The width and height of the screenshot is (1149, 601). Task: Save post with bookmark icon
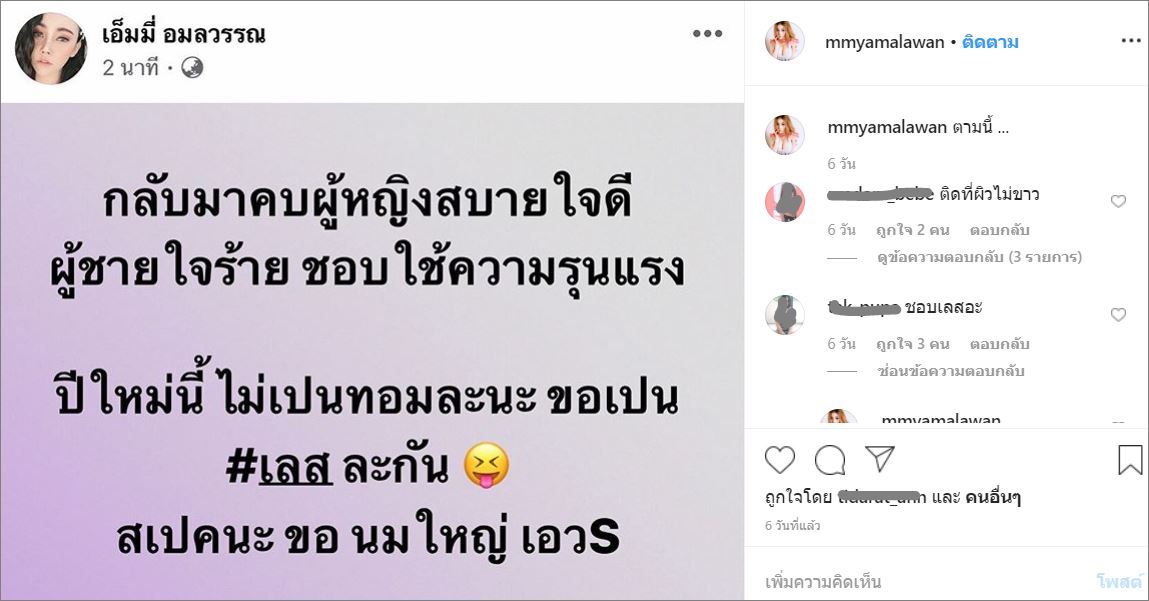tap(1130, 460)
